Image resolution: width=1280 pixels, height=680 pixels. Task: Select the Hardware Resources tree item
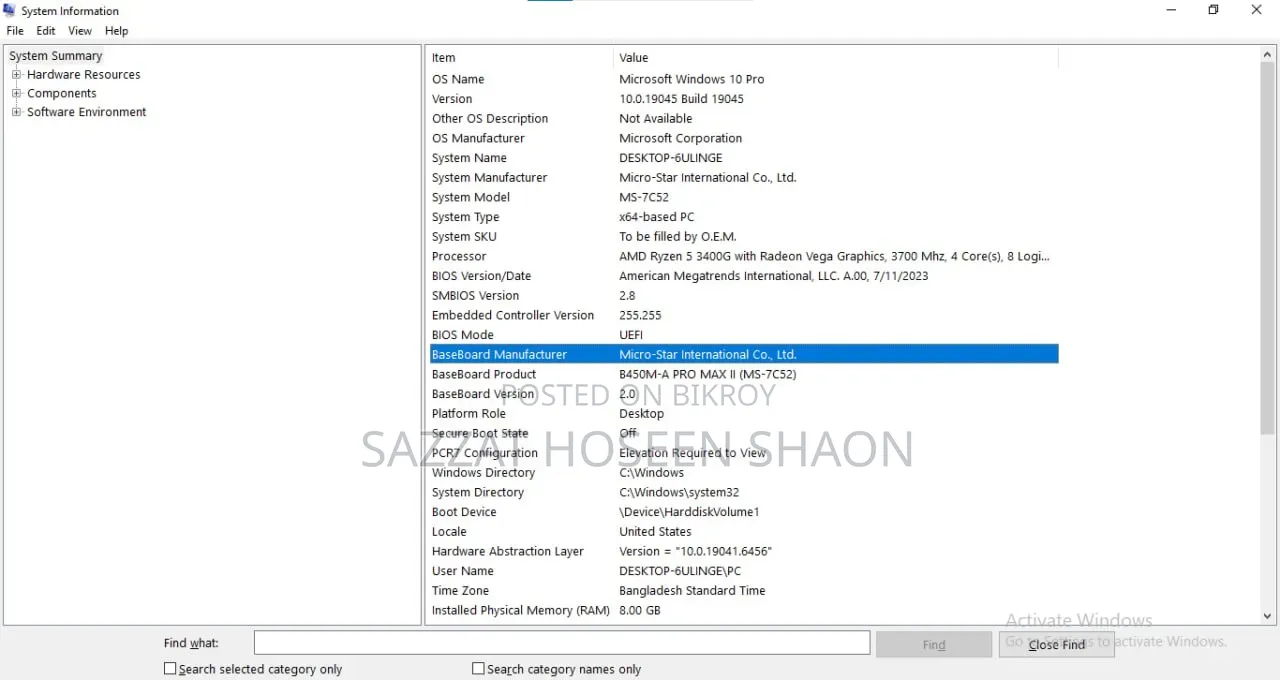(x=84, y=75)
